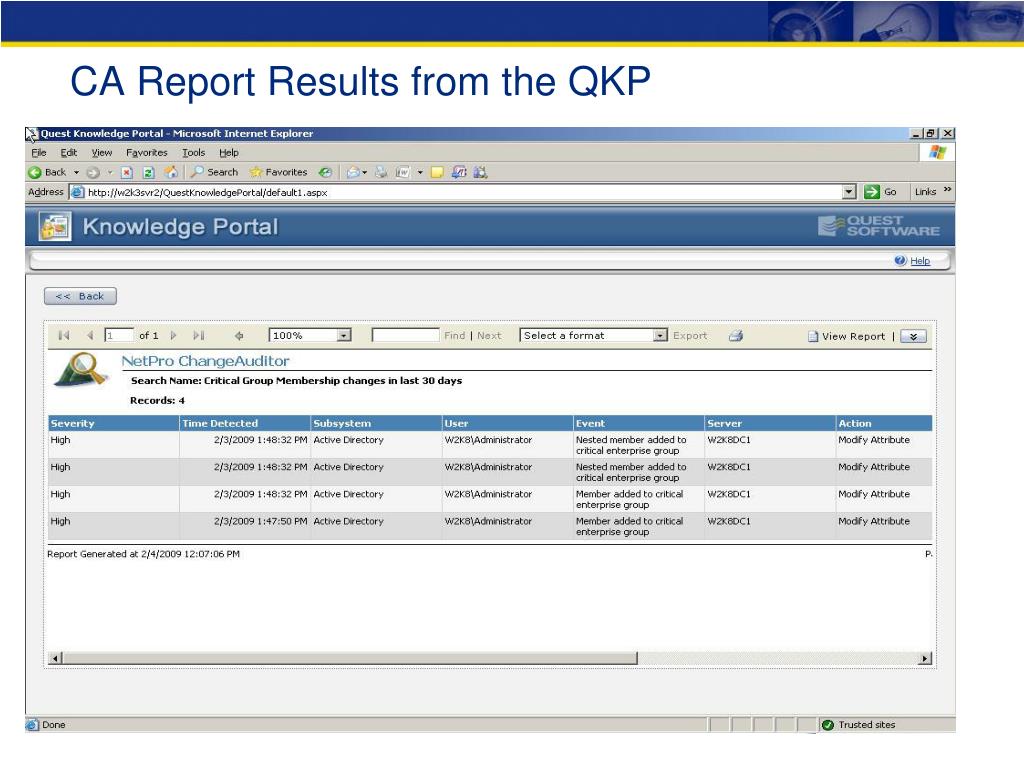Click the Subsystem column header
Viewport: 1024px width, 768px height.
(376, 423)
